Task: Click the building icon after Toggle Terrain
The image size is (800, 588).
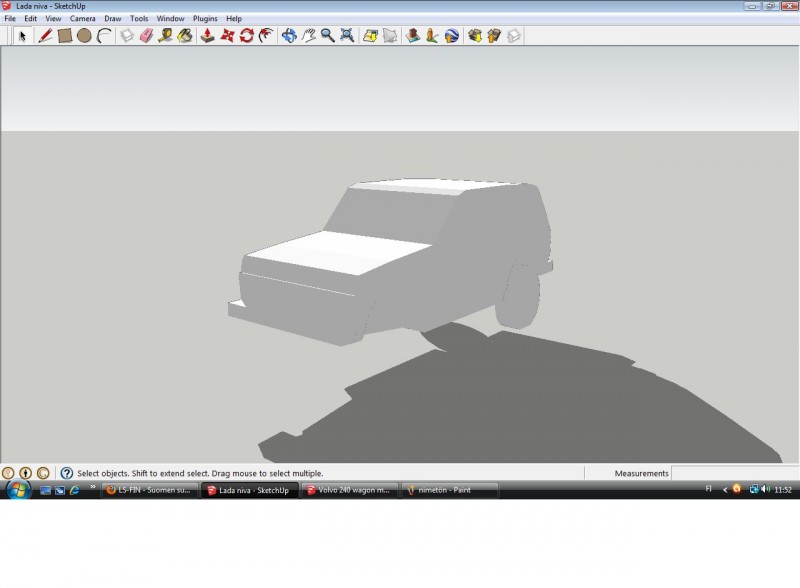Action: 412,36
